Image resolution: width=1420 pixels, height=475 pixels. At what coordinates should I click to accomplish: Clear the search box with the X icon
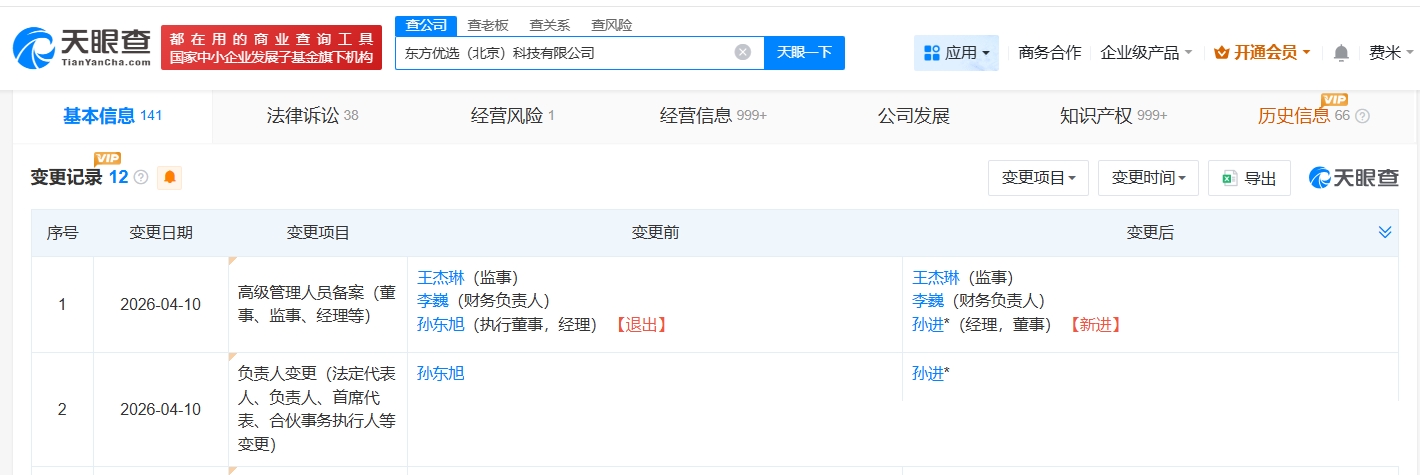743,53
